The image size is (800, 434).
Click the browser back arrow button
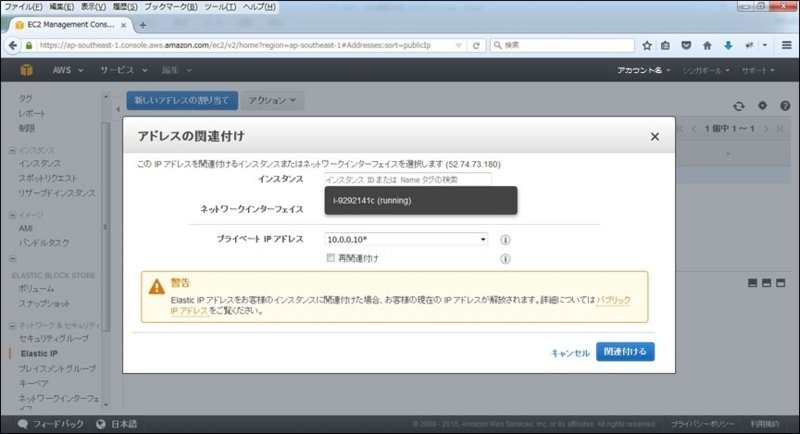click(13, 45)
